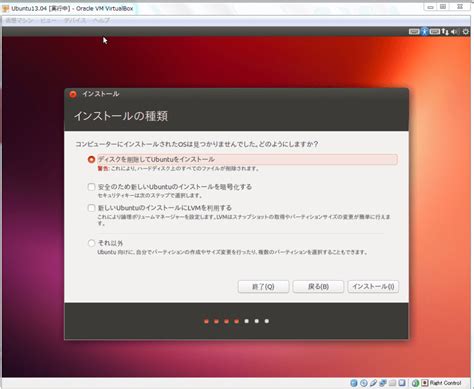This screenshot has width=474, height=389.
Task: Click the インストール(I) button
Action: (x=373, y=287)
